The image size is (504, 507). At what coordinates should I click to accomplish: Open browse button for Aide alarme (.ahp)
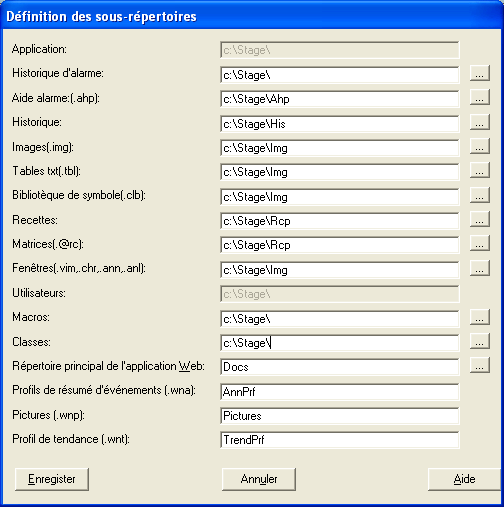pos(480,97)
